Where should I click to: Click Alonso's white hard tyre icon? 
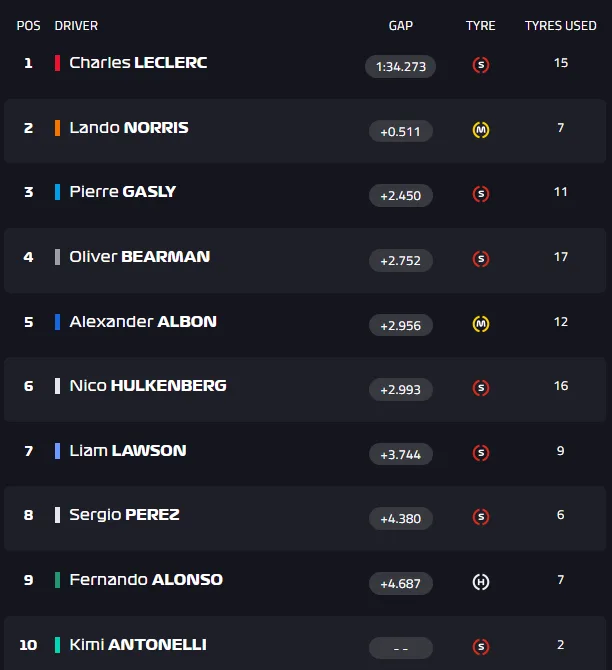(x=480, y=582)
